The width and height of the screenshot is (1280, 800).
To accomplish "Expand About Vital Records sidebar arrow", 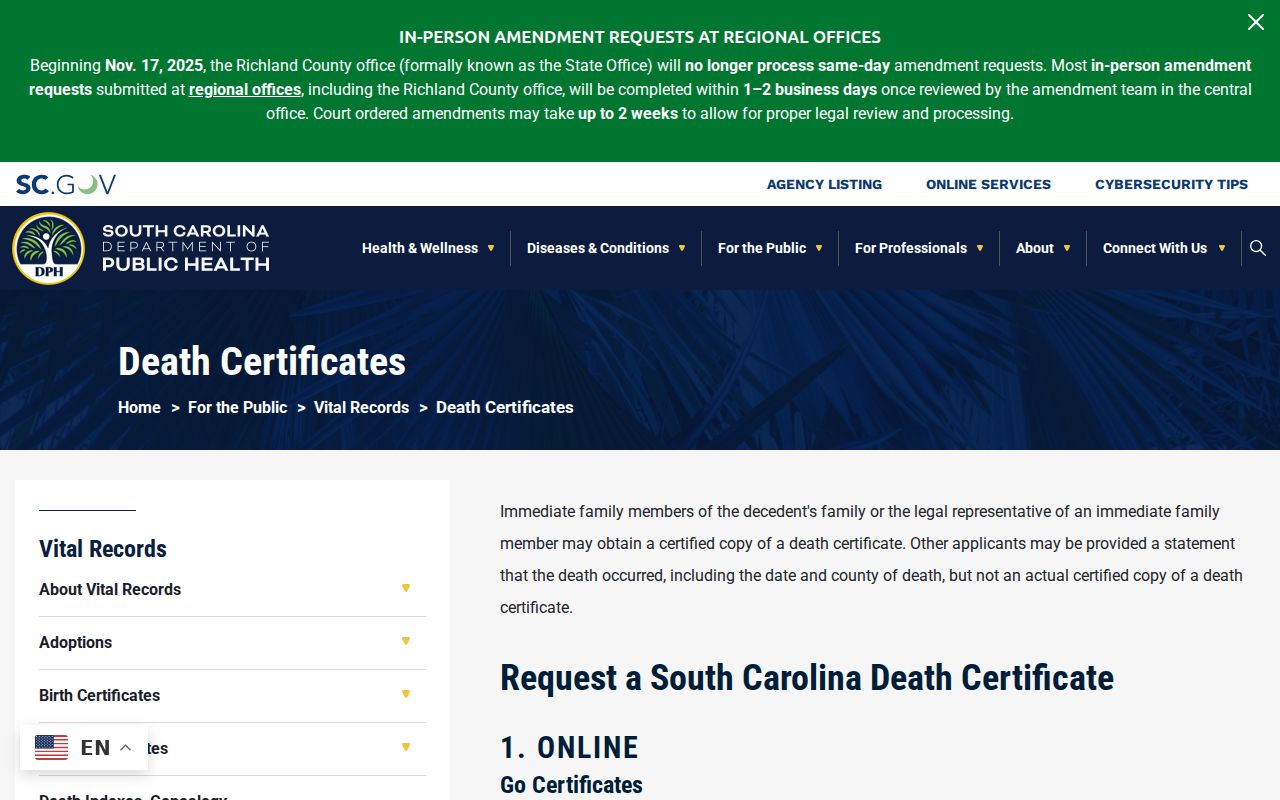I will [x=406, y=588].
